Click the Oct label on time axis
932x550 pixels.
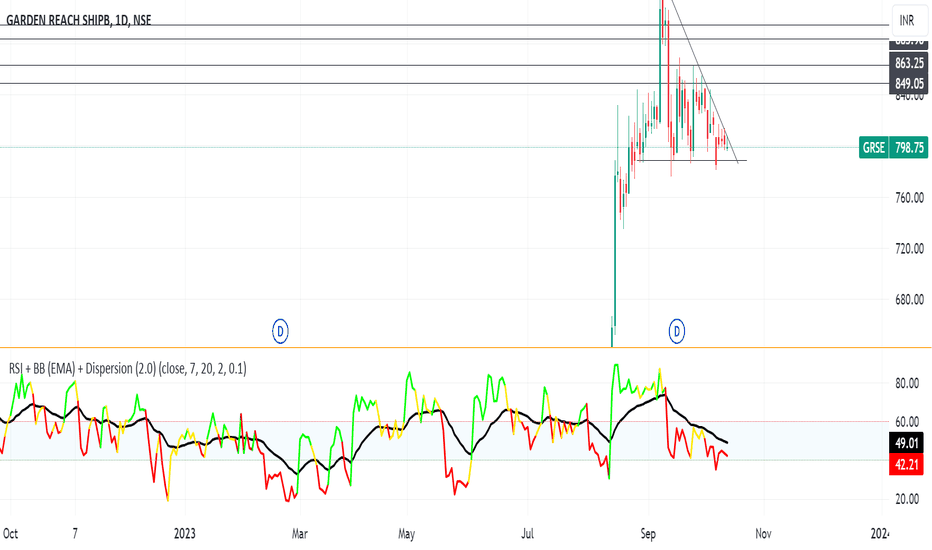click(10, 533)
